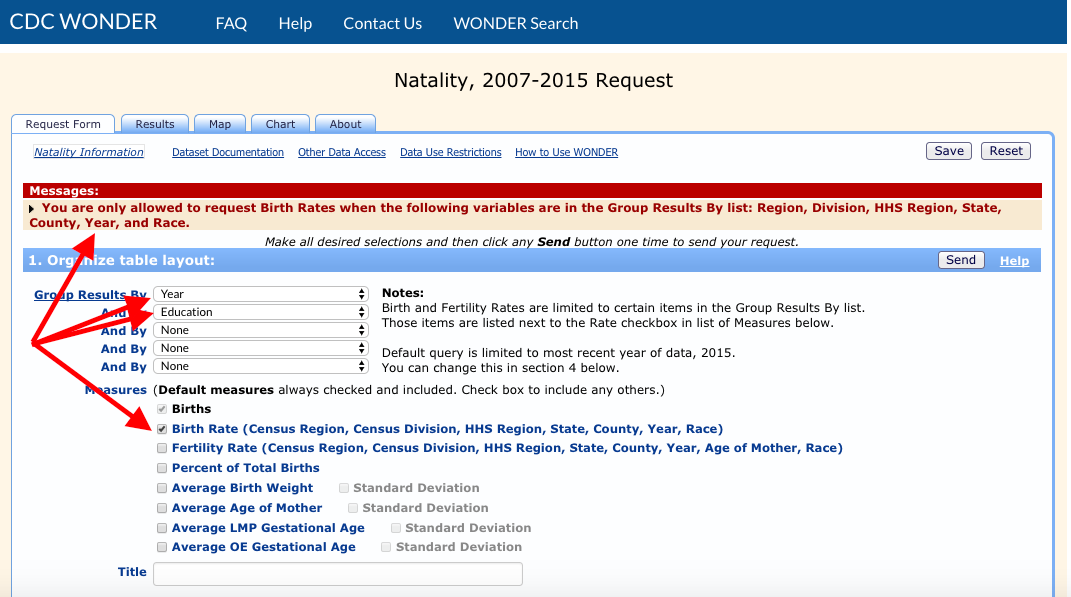1071x597 pixels.
Task: Open the Map tab
Action: [219, 123]
